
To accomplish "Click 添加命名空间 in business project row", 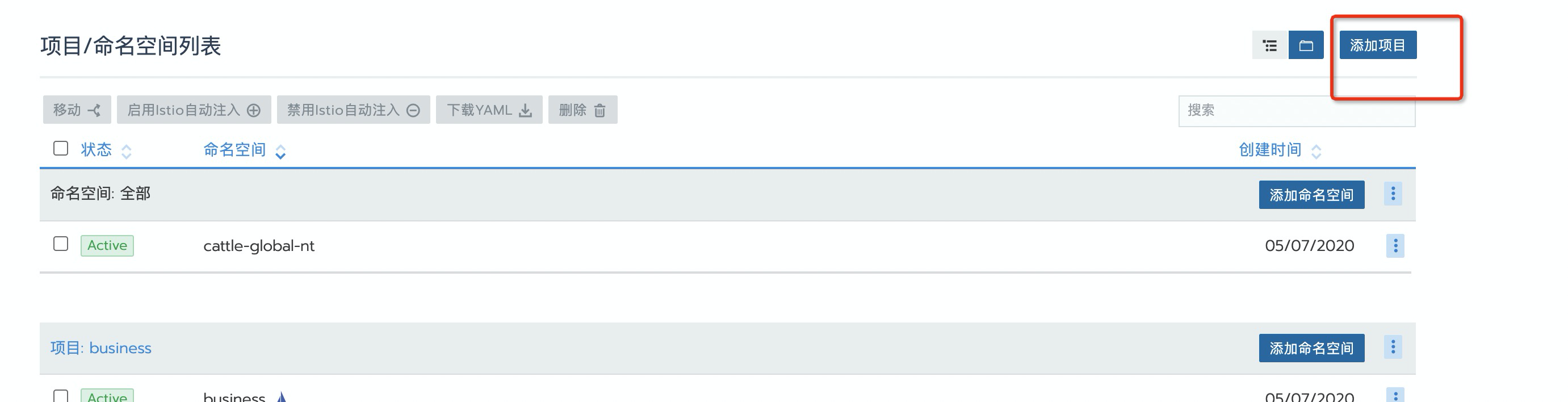I will click(x=1311, y=349).
